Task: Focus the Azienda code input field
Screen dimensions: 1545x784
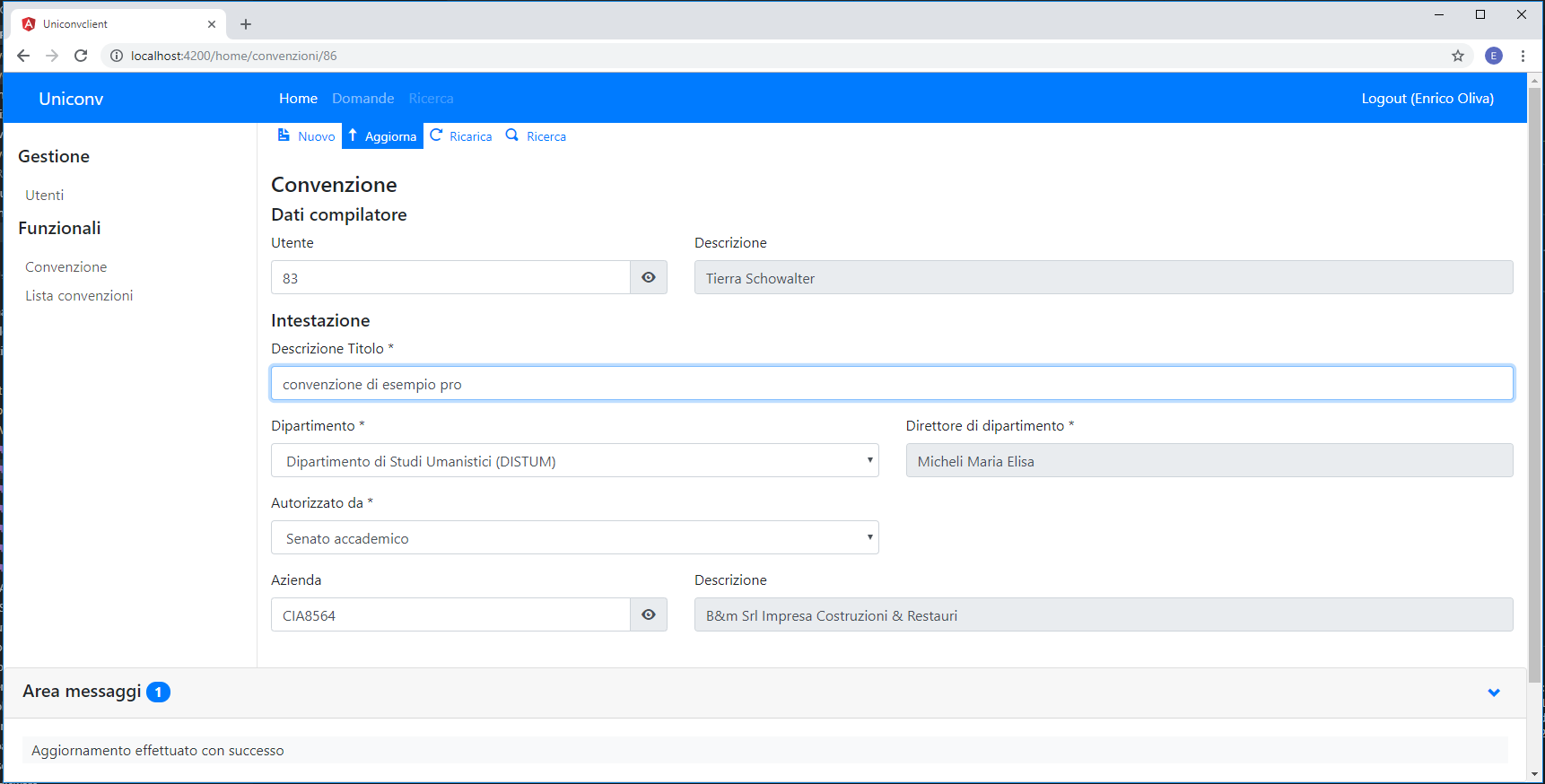Action: pyautogui.click(x=450, y=615)
